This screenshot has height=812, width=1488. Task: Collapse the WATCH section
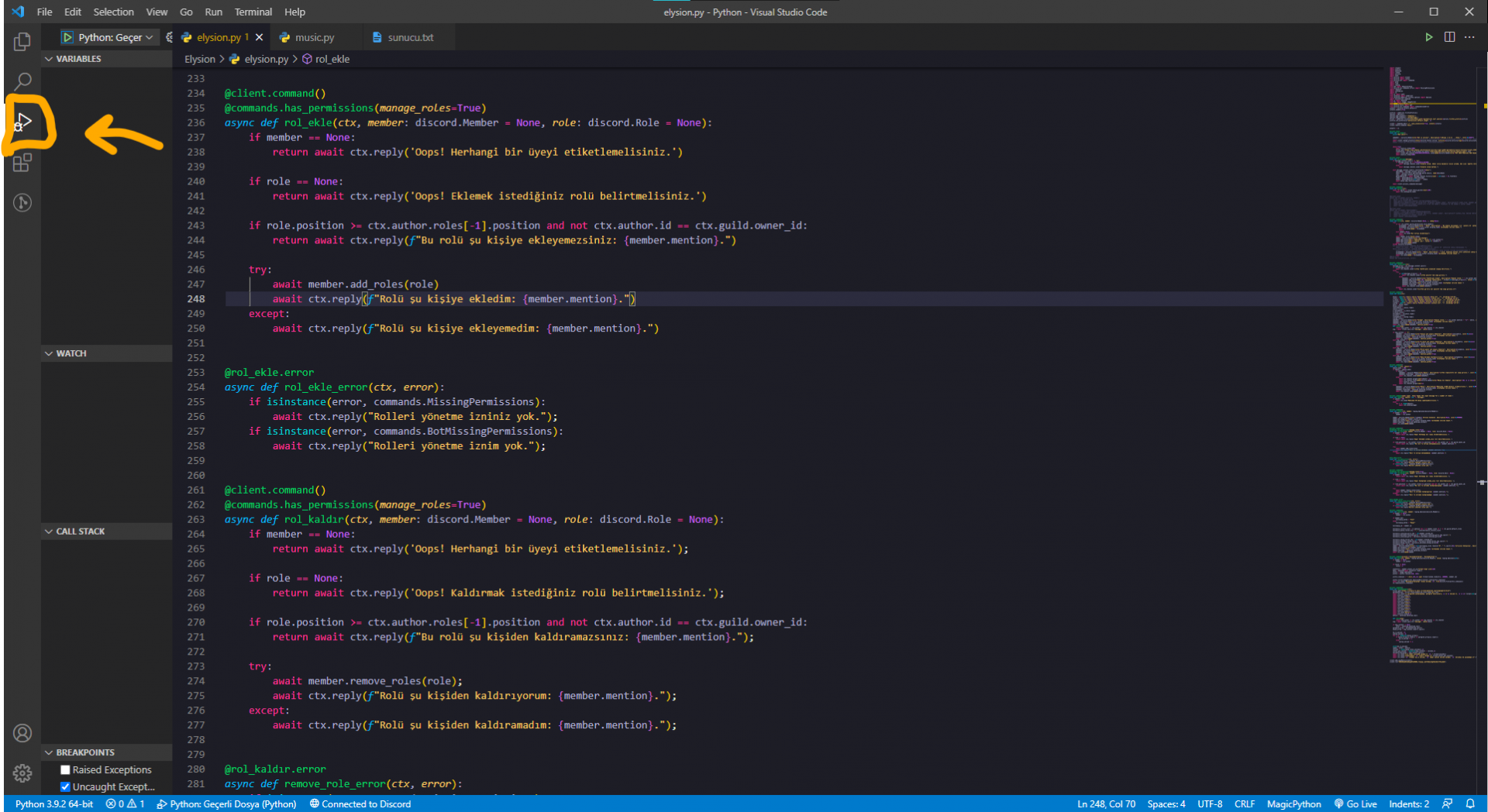(x=107, y=353)
